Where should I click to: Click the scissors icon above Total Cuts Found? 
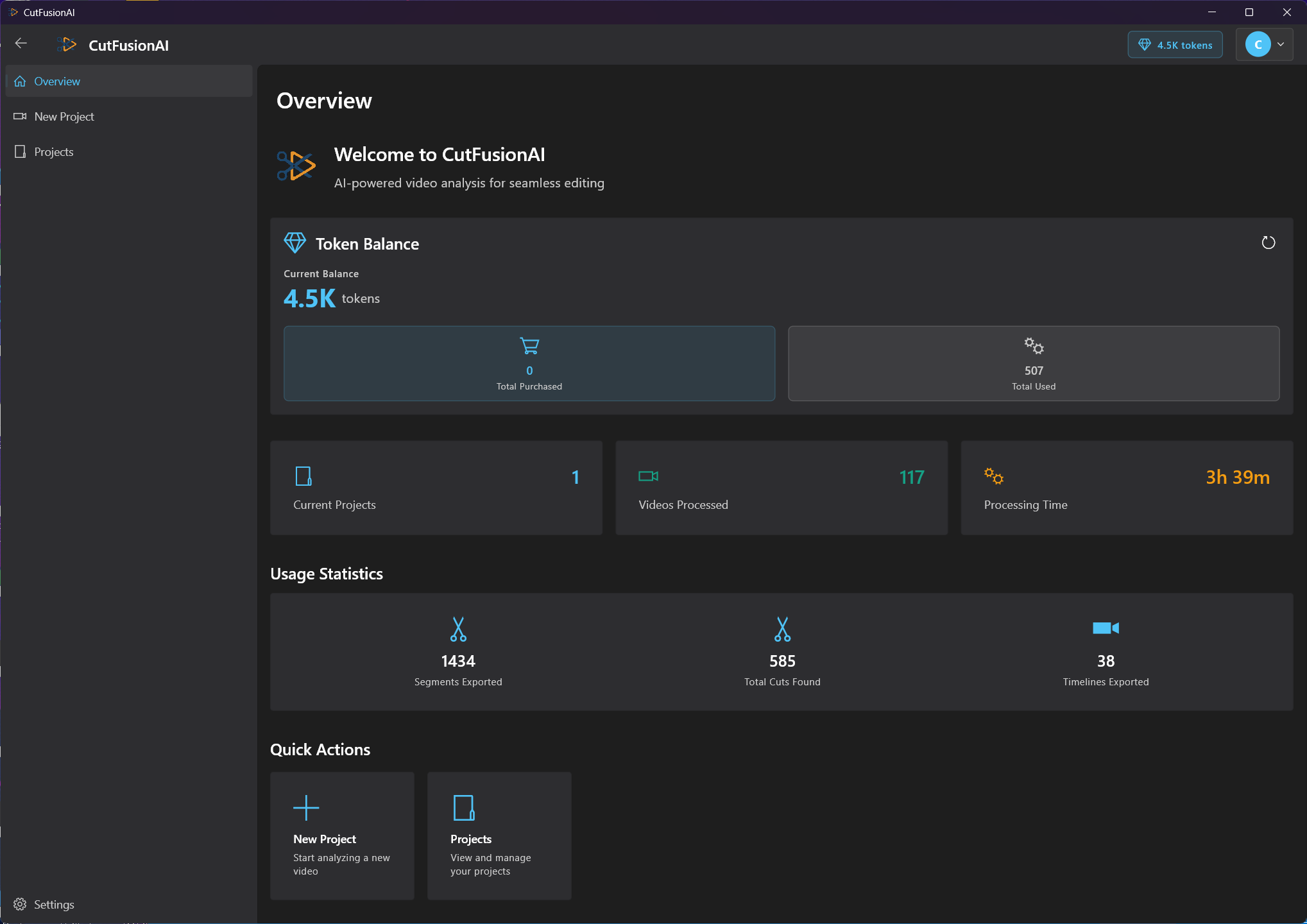point(782,629)
